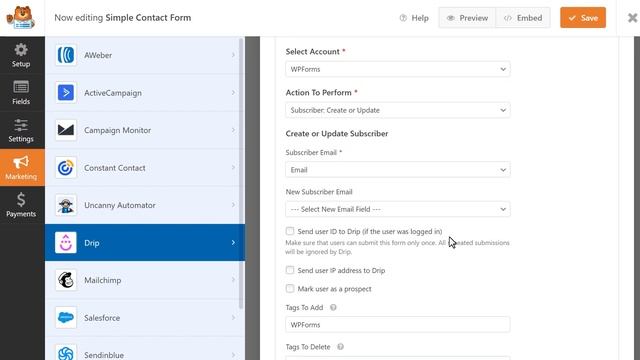Open the Payments dollar panel
This screenshot has width=640, height=360.
coord(21,205)
